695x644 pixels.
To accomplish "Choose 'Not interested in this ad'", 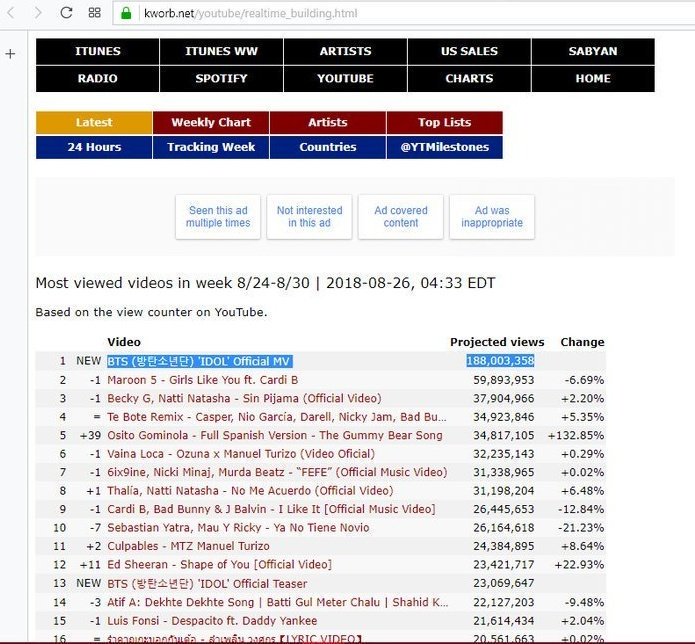I will [x=309, y=217].
